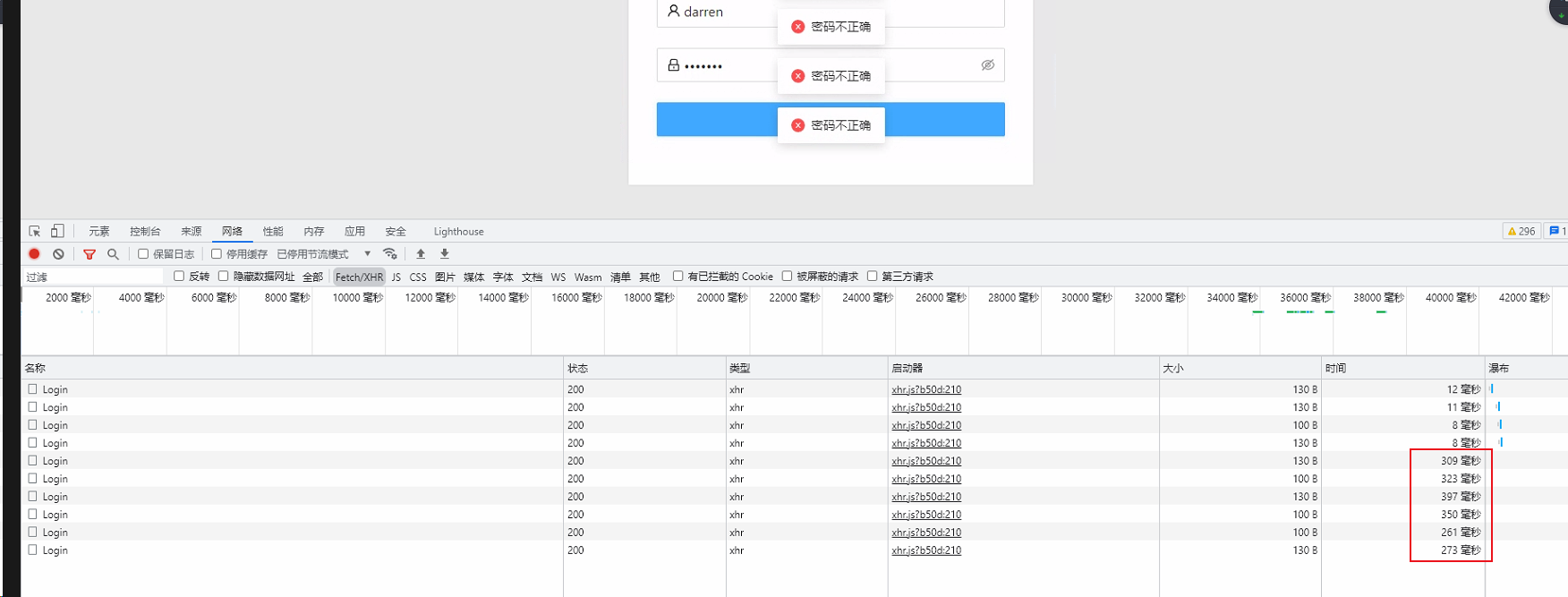
Task: Open xhr.js?b50d:210 link in 309 毫秒 row
Action: (926, 461)
